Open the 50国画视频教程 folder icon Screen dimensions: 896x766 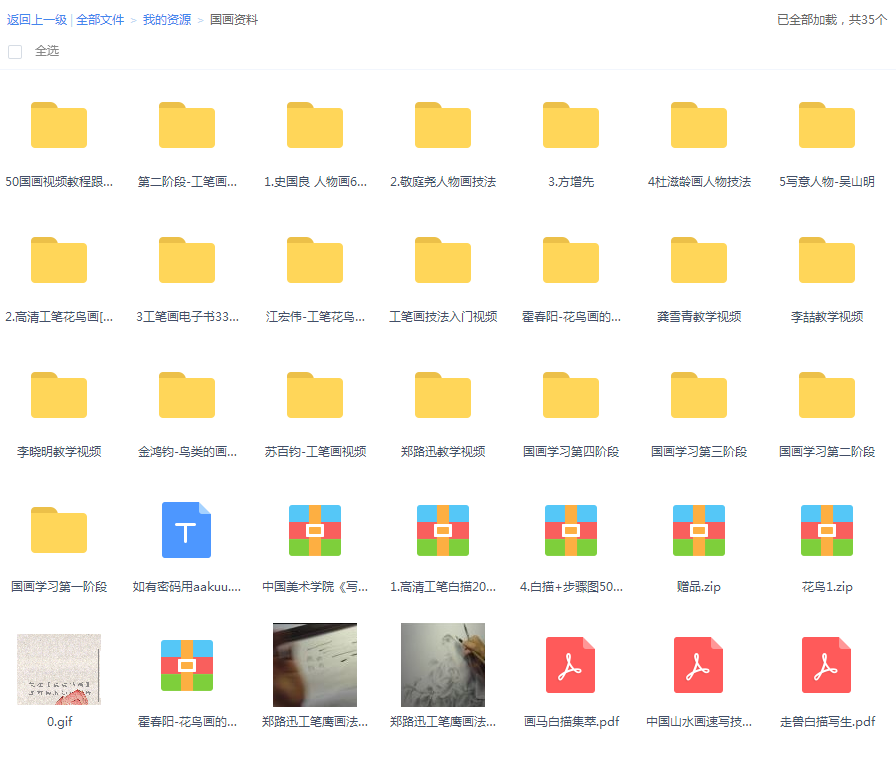(59, 126)
